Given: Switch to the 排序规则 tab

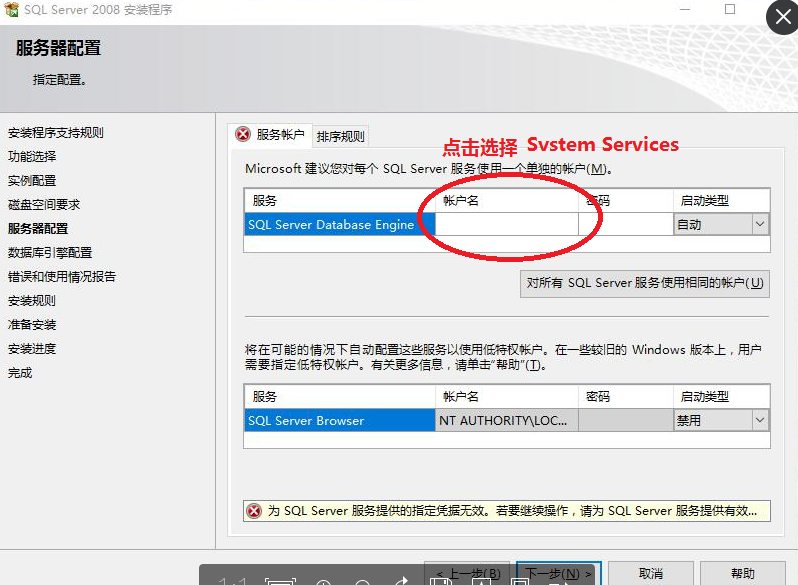Looking at the screenshot, I should [340, 136].
